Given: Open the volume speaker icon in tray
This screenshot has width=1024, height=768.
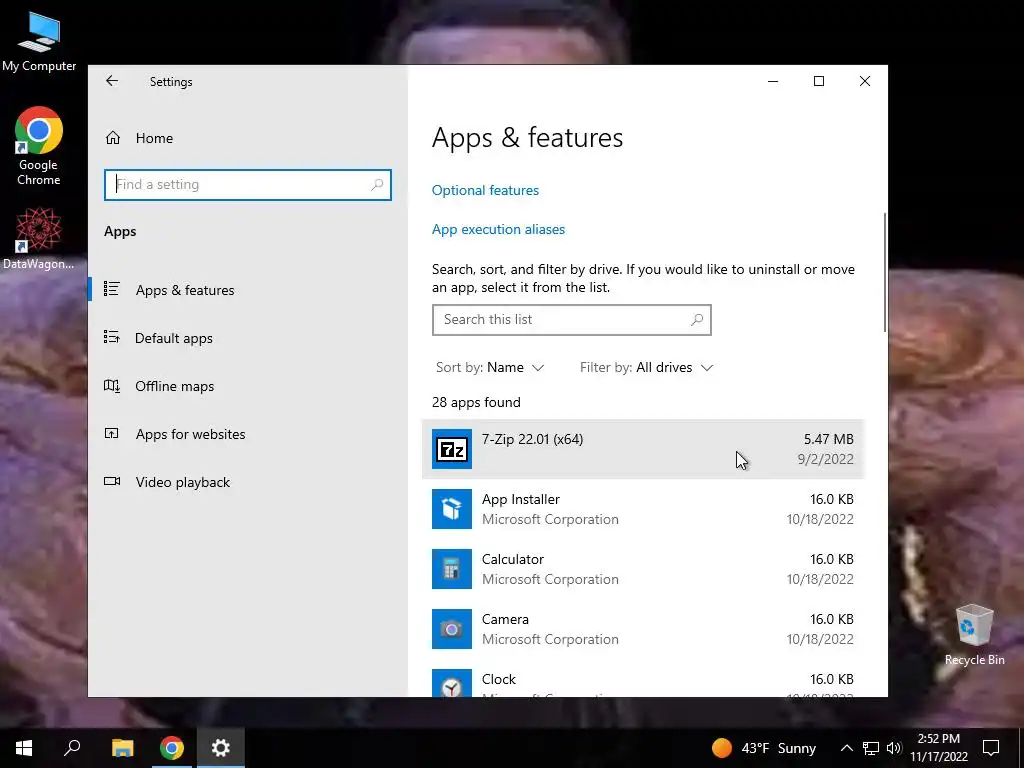Looking at the screenshot, I should tap(894, 748).
